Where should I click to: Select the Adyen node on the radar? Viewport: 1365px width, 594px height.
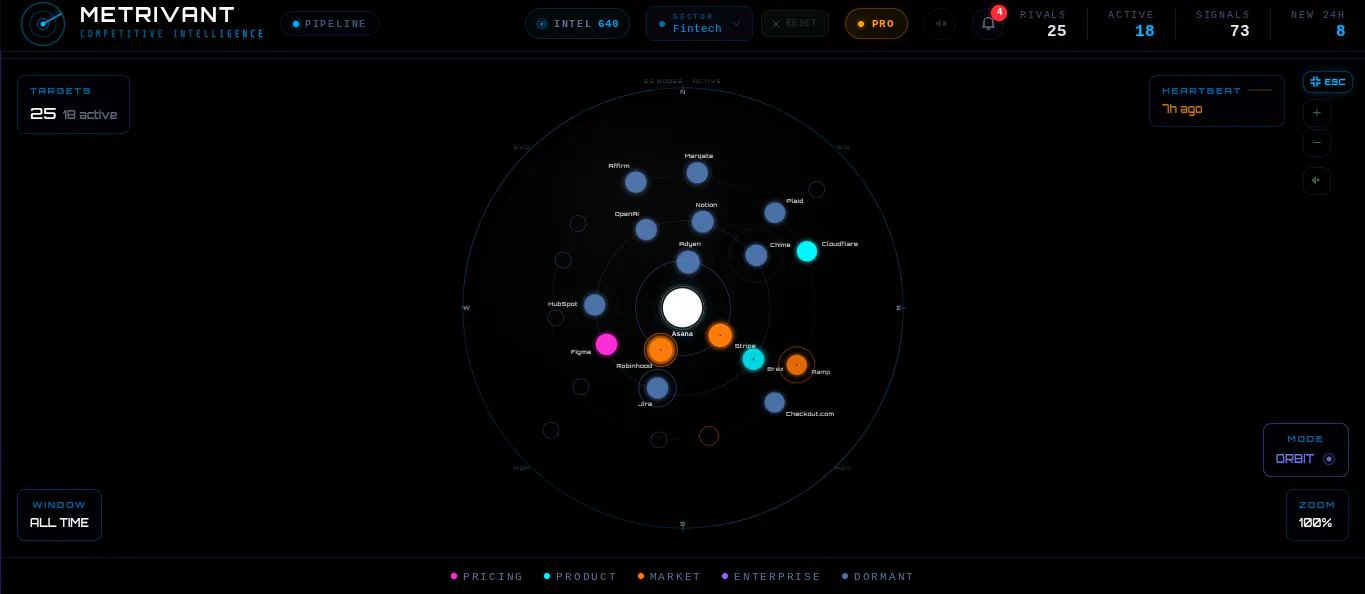click(x=688, y=262)
